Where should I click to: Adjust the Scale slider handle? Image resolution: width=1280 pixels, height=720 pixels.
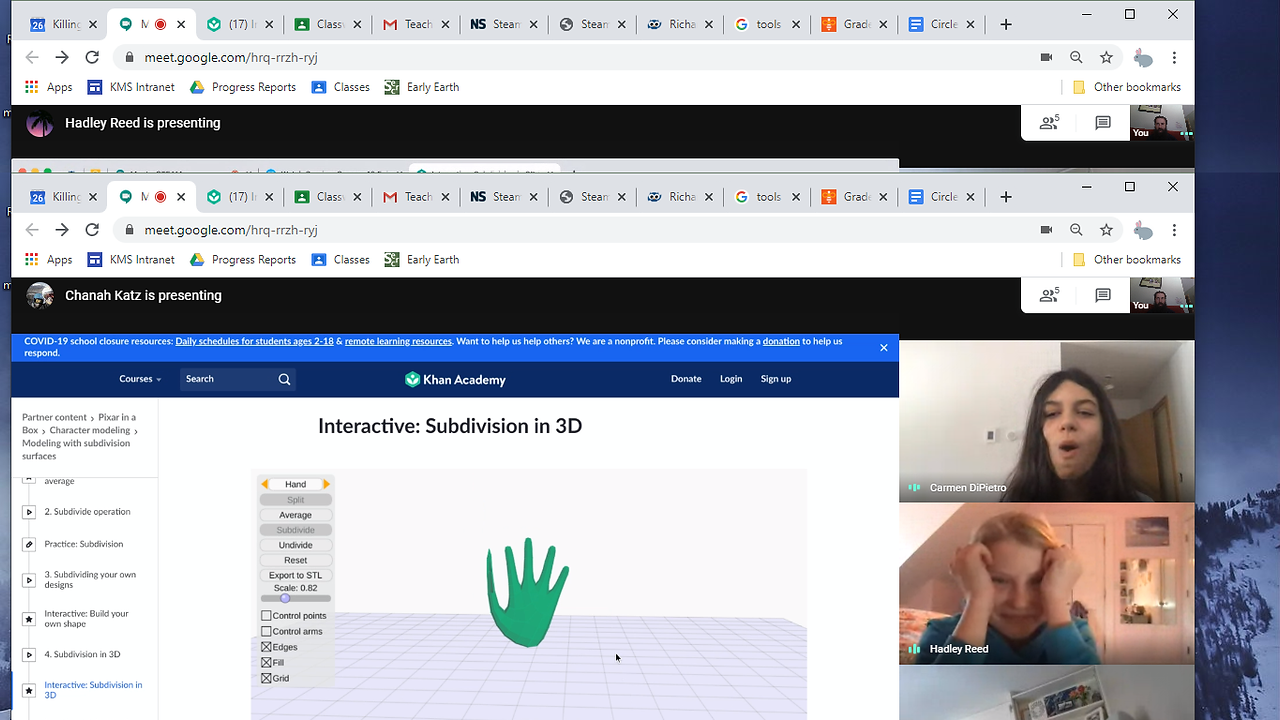285,598
